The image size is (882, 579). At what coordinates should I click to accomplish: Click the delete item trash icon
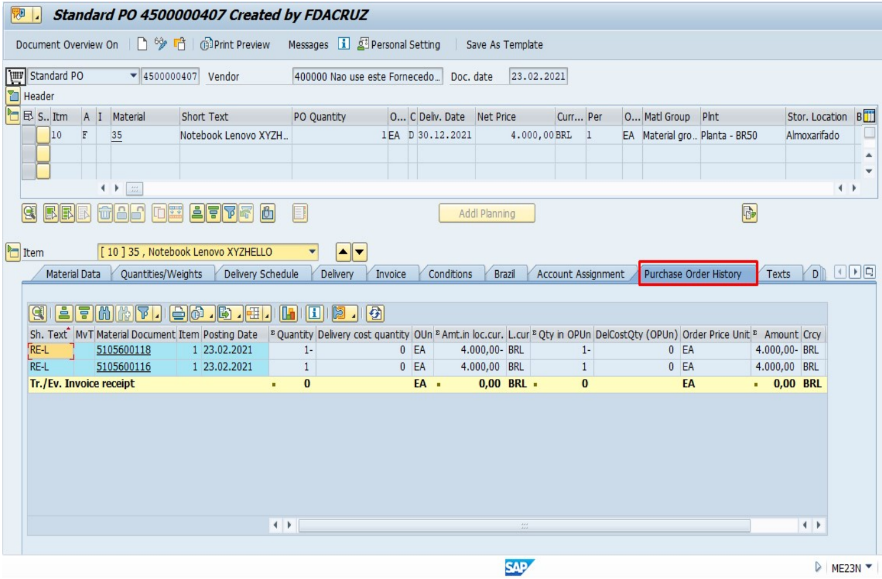pyautogui.click(x=105, y=213)
